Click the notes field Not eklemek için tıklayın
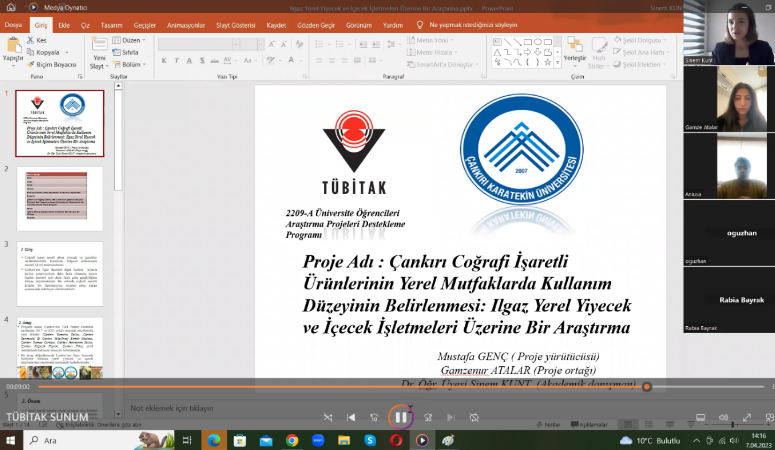 click(172, 408)
